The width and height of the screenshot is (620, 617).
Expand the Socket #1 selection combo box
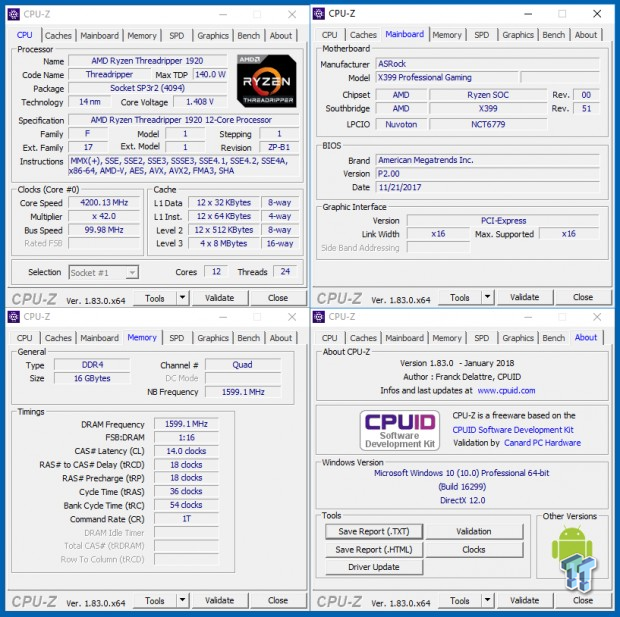(x=132, y=273)
